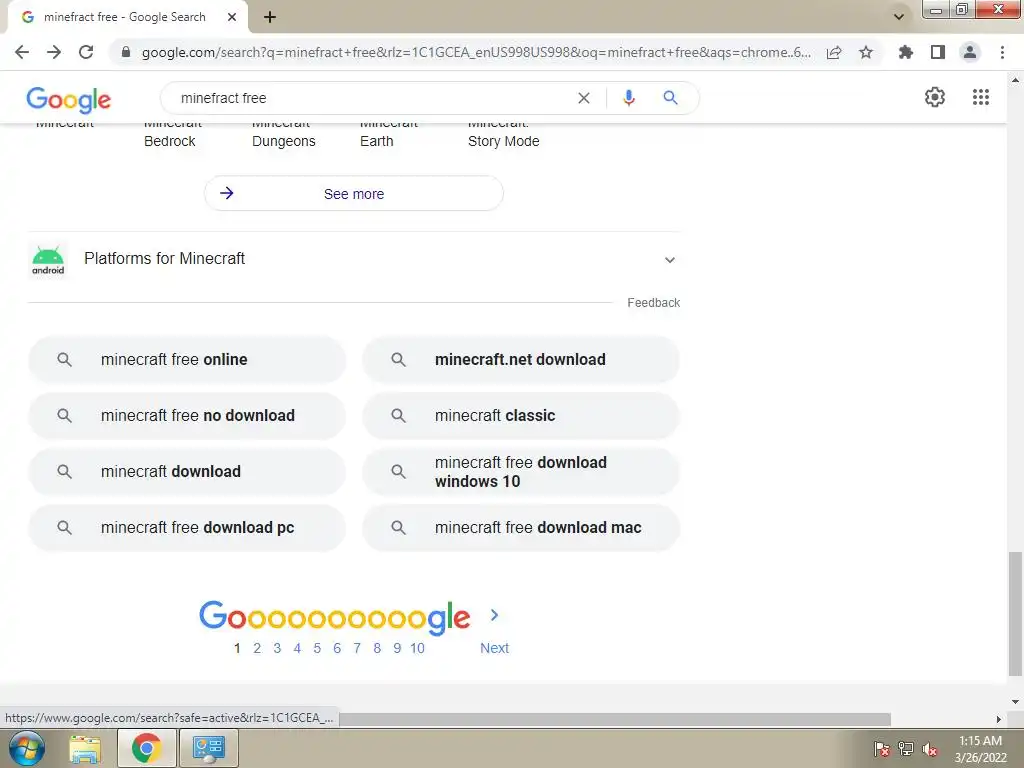Open the Minecraft Earth game card
The width and height of the screenshot is (1024, 768).
(389, 135)
